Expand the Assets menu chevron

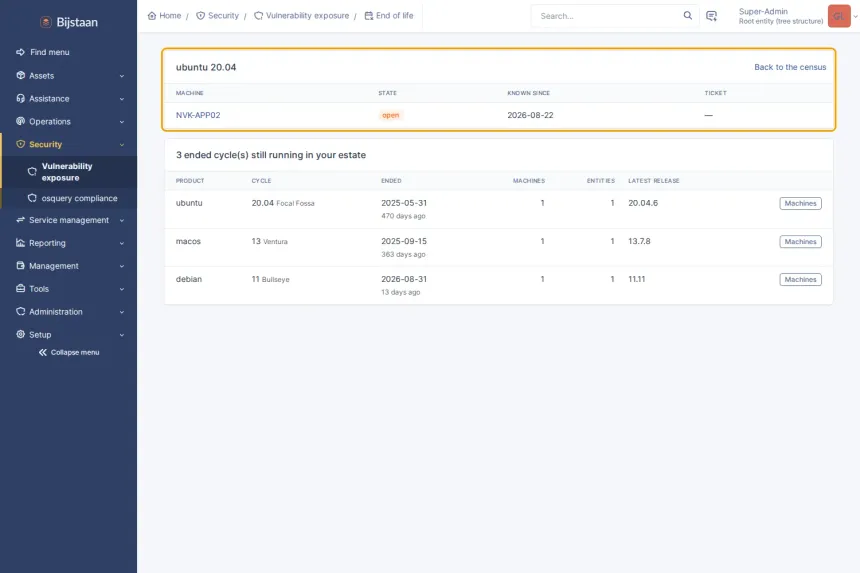click(x=122, y=76)
